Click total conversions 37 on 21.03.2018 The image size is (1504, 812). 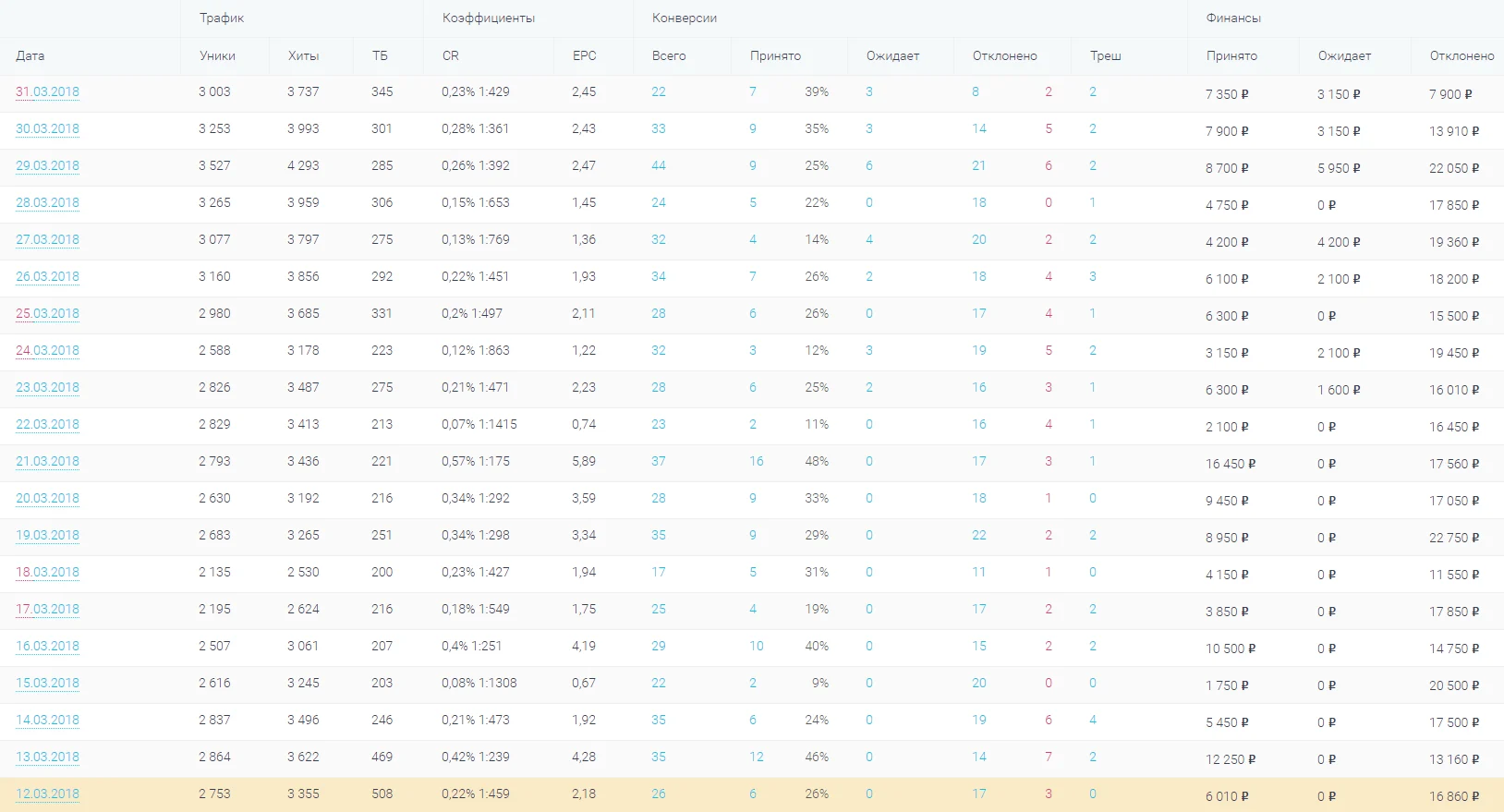[659, 462]
